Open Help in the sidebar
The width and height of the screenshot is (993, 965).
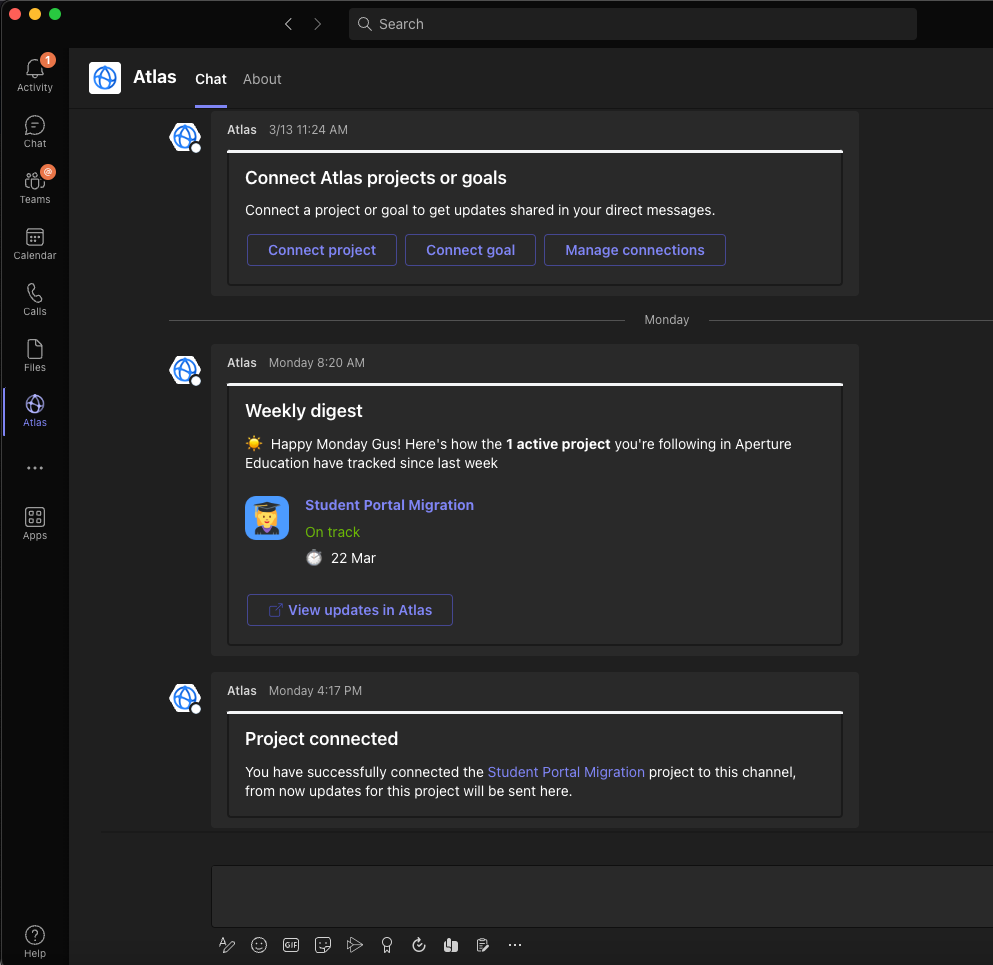tap(35, 942)
